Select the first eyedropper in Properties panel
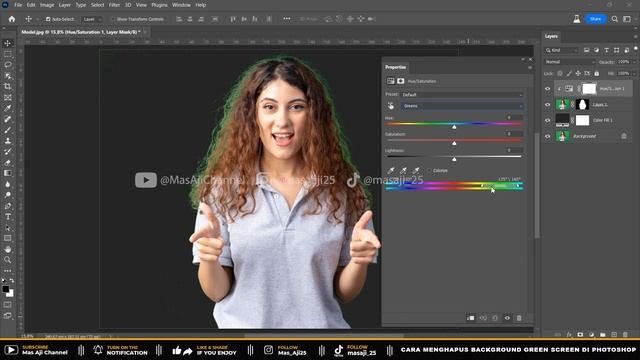Image resolution: width=640 pixels, height=360 pixels. click(x=391, y=170)
